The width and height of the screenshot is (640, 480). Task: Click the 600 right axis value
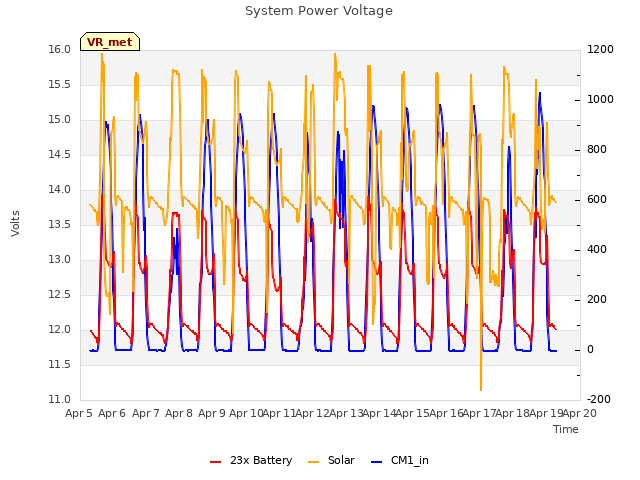[597, 200]
